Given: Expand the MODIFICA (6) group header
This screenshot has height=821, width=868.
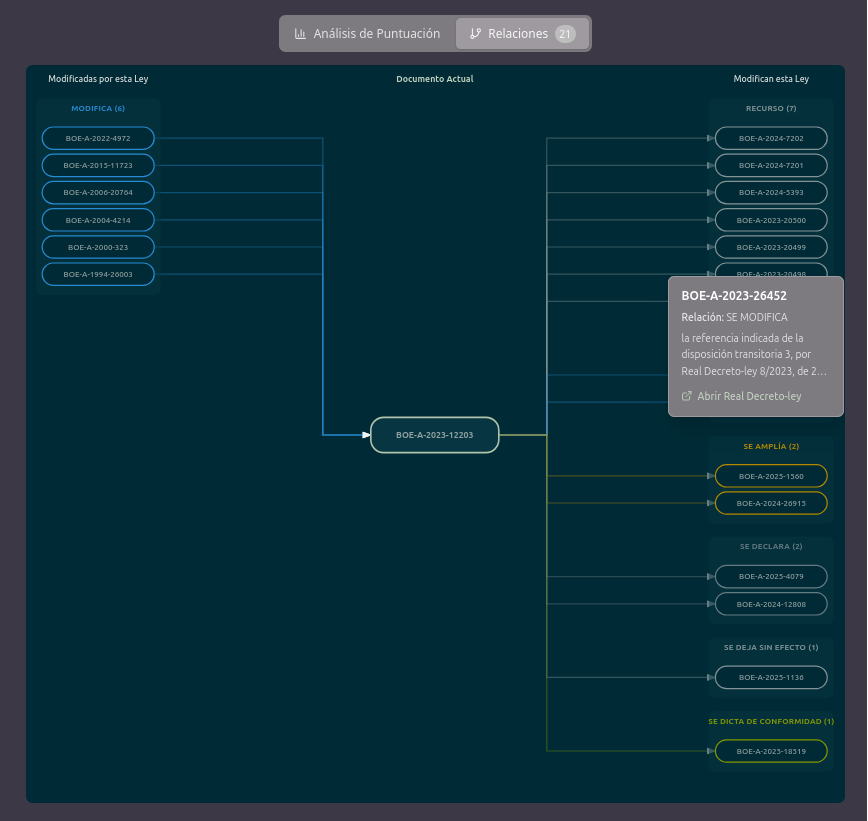Looking at the screenshot, I should [x=97, y=108].
